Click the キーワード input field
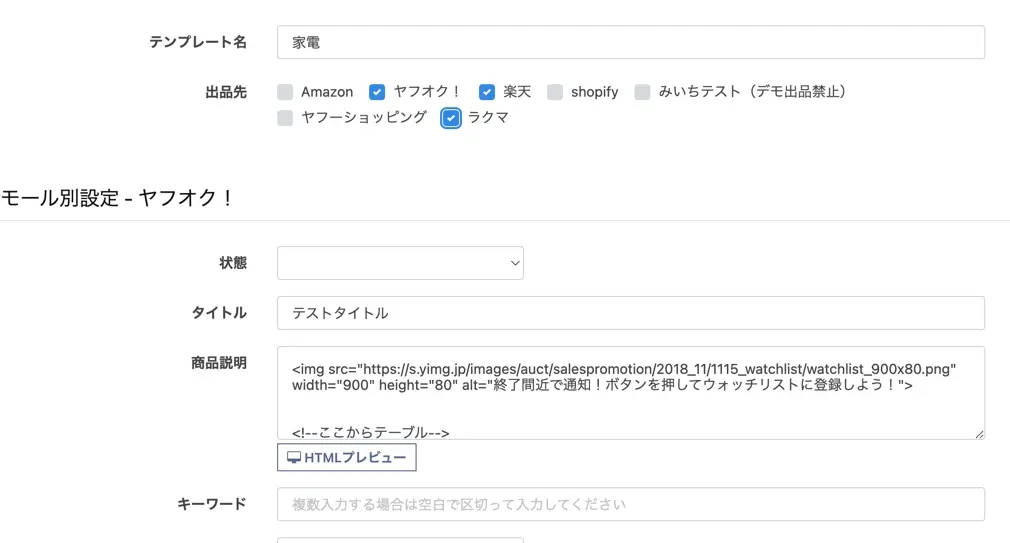 click(x=630, y=505)
